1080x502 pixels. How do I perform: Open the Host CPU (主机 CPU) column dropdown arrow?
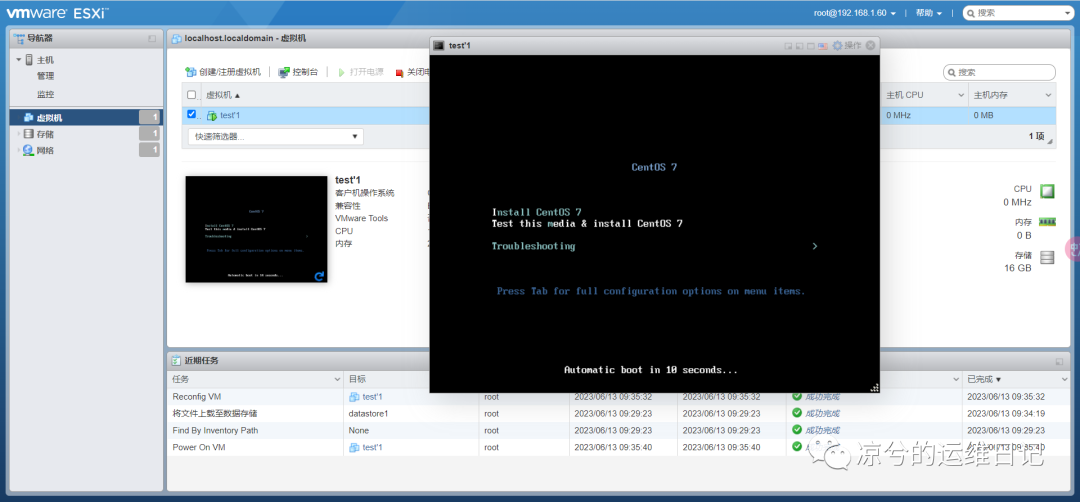[x=960, y=95]
